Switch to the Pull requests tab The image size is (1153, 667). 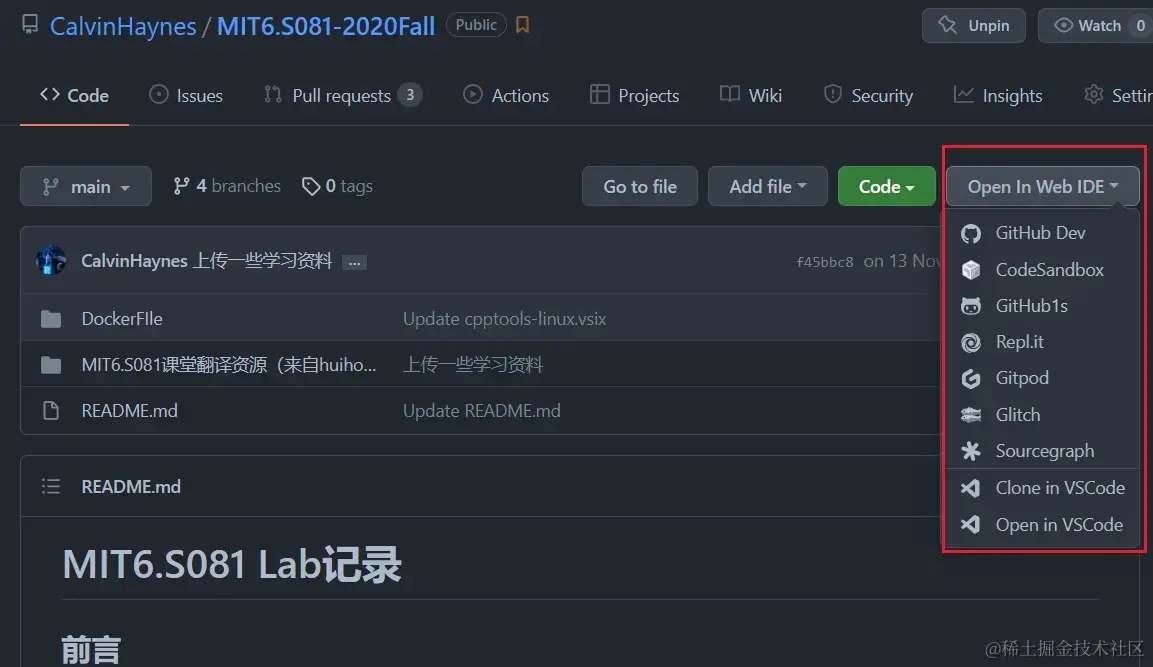coord(342,96)
